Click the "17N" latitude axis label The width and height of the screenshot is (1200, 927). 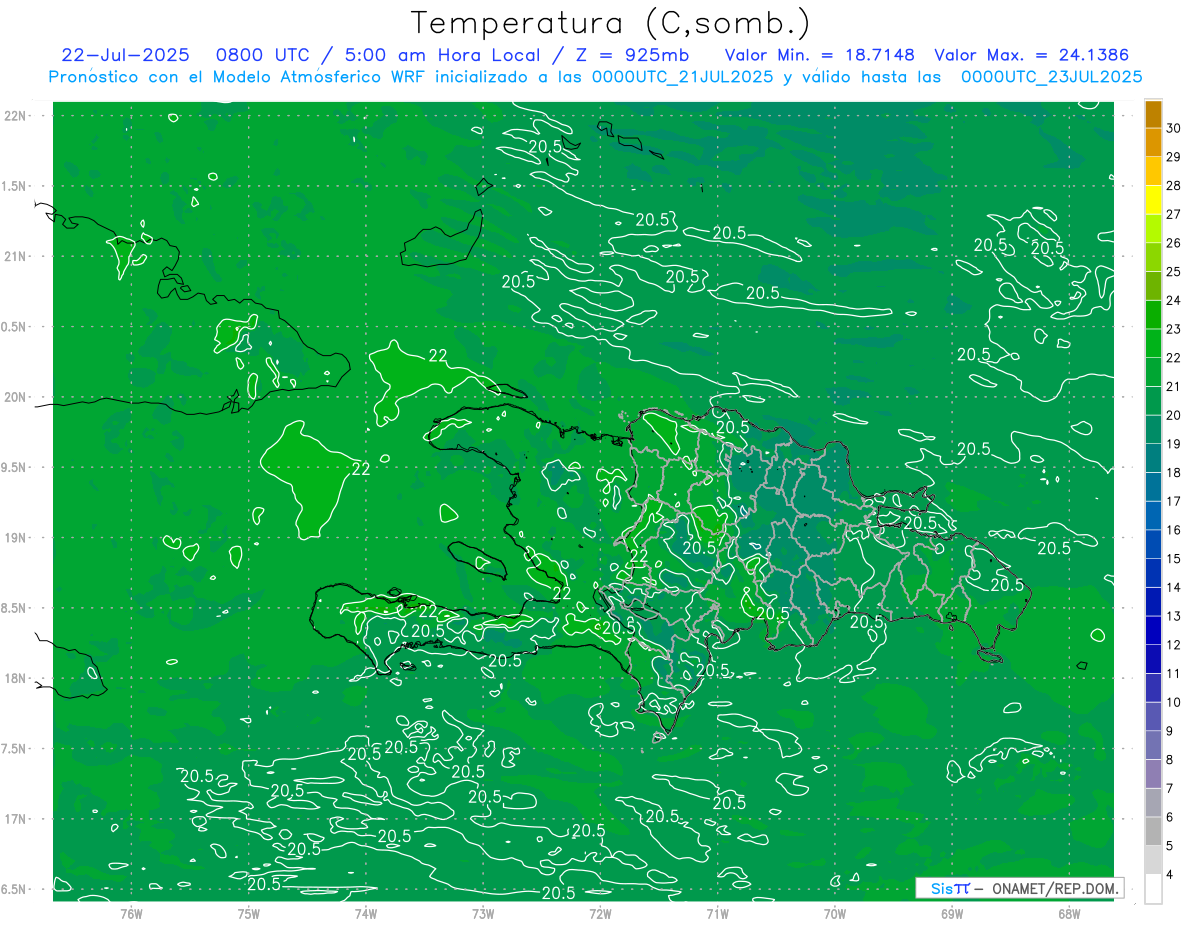pos(14,819)
